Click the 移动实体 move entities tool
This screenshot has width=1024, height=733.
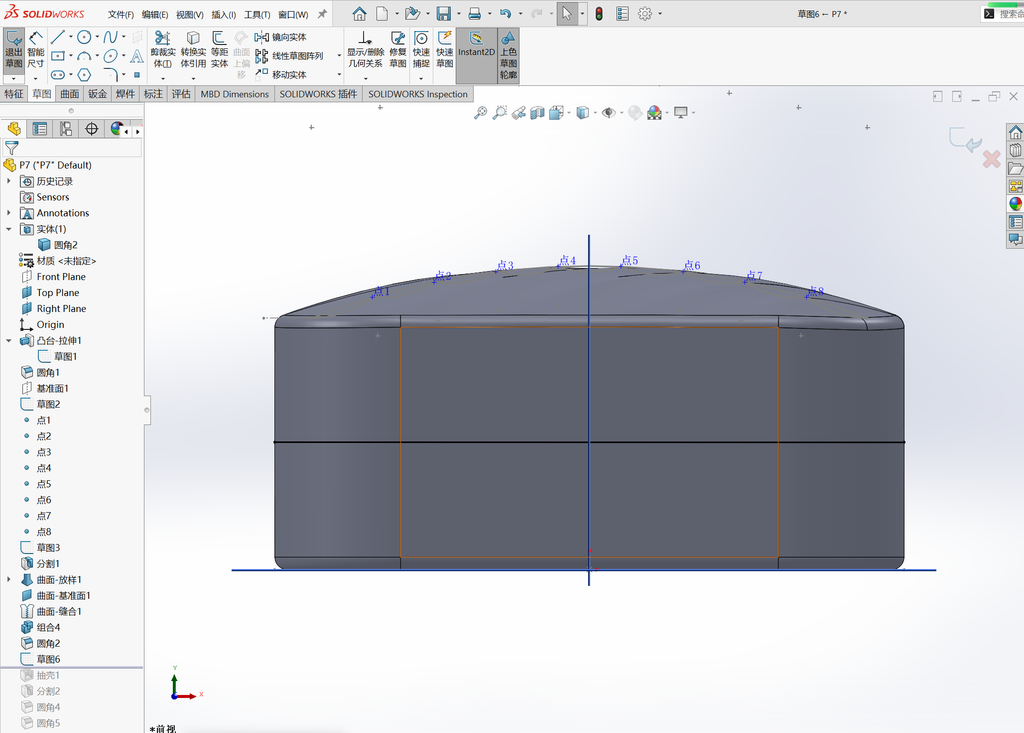click(281, 74)
